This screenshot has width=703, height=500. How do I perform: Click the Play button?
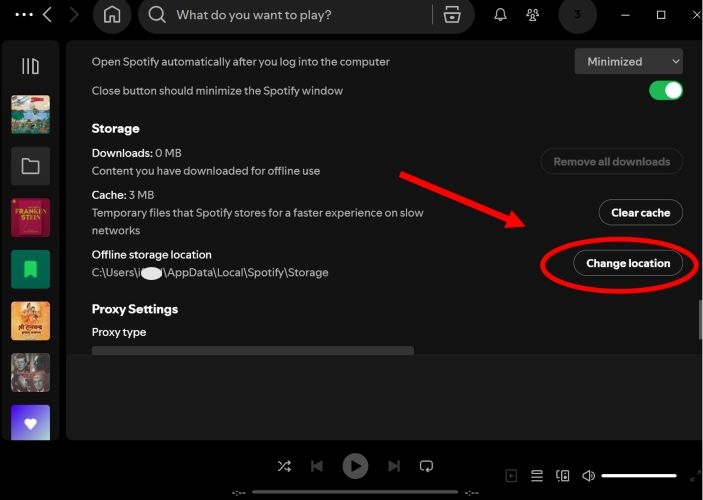[x=356, y=466]
